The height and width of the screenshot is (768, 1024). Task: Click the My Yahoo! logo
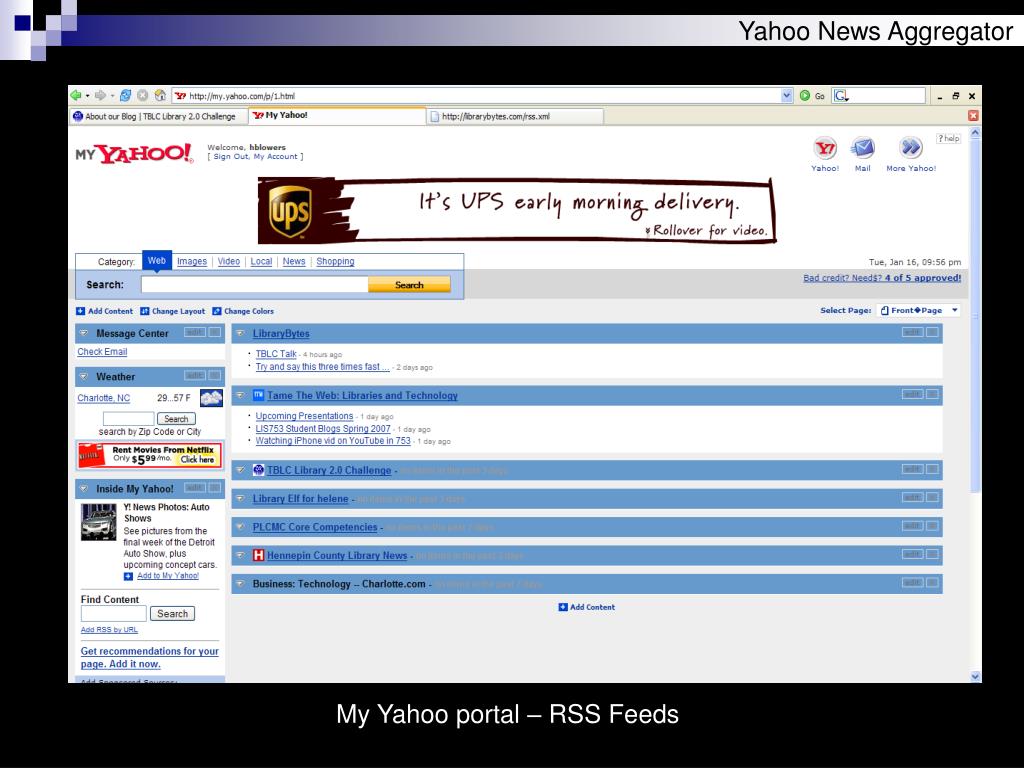135,153
